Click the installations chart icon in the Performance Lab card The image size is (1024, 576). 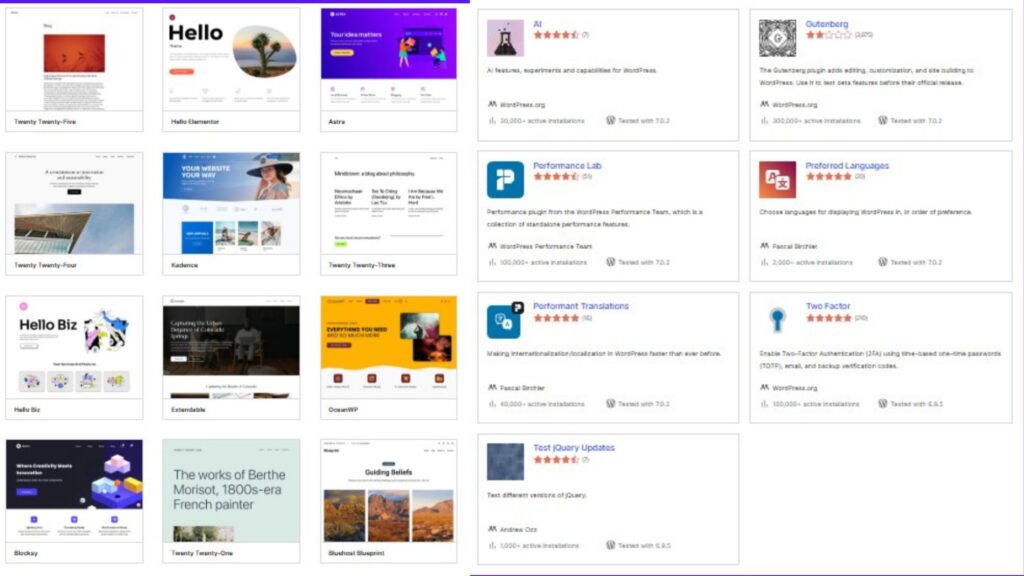coord(492,262)
